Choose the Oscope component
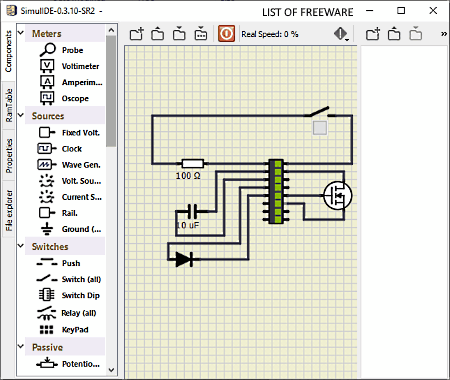The height and width of the screenshot is (380, 450). (x=65, y=98)
